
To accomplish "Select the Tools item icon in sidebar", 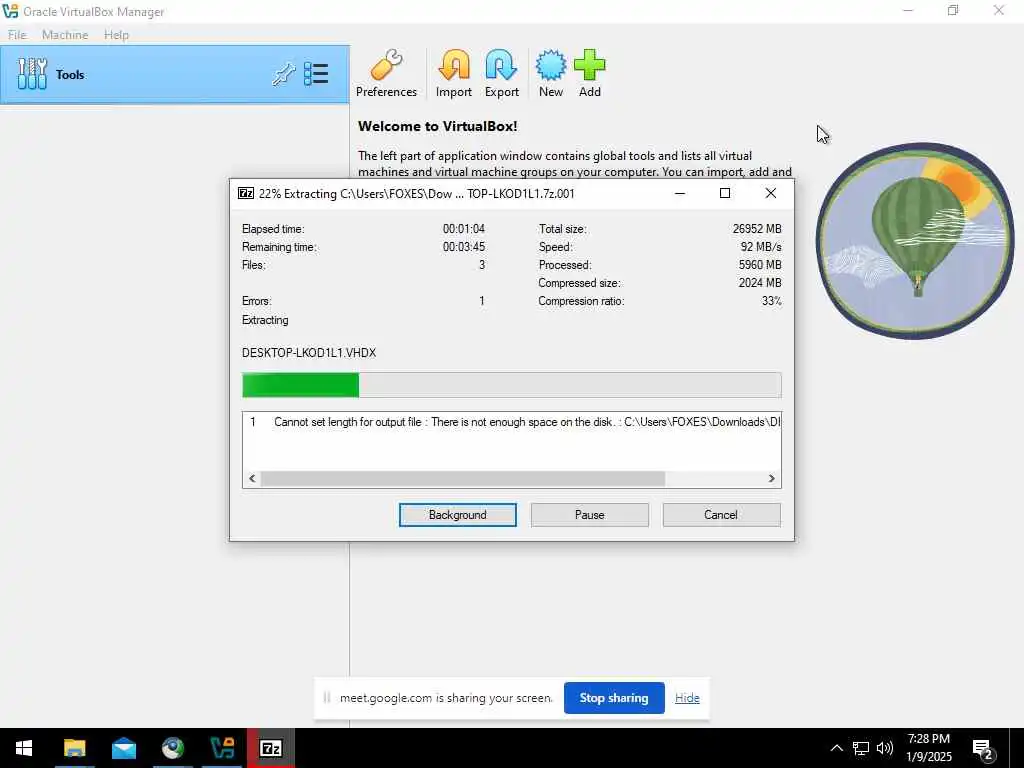I will (32, 74).
